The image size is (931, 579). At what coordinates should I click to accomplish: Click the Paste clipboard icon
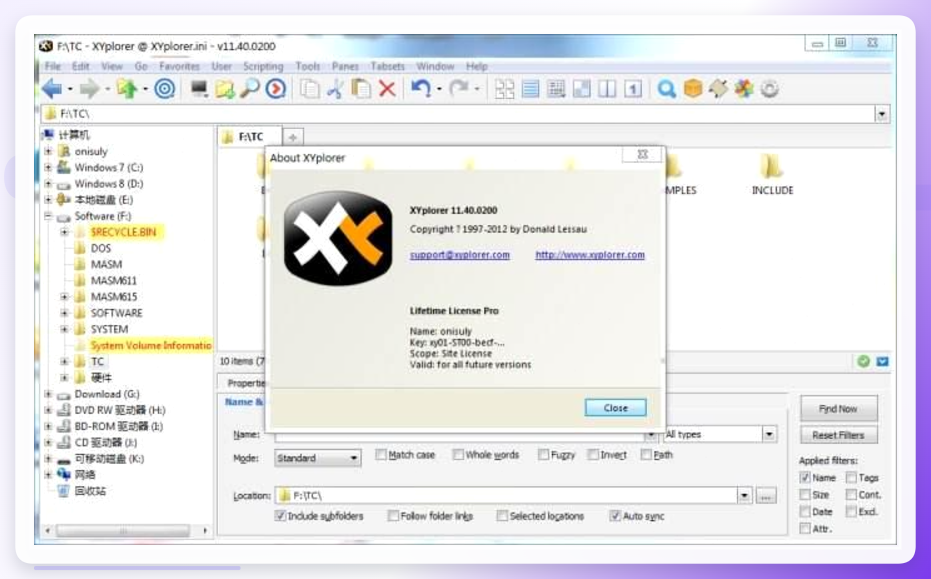point(361,89)
